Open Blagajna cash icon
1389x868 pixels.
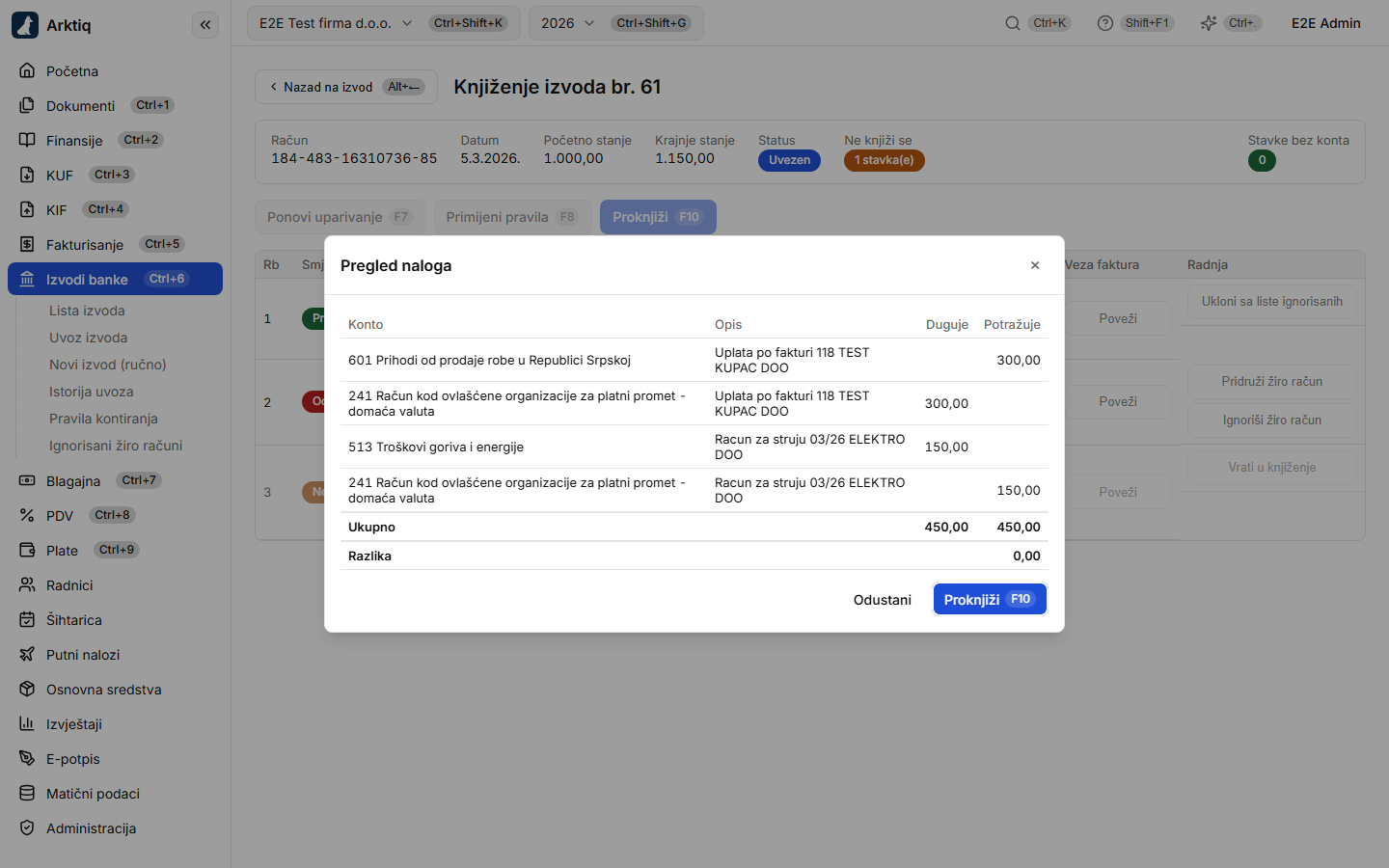(x=27, y=480)
